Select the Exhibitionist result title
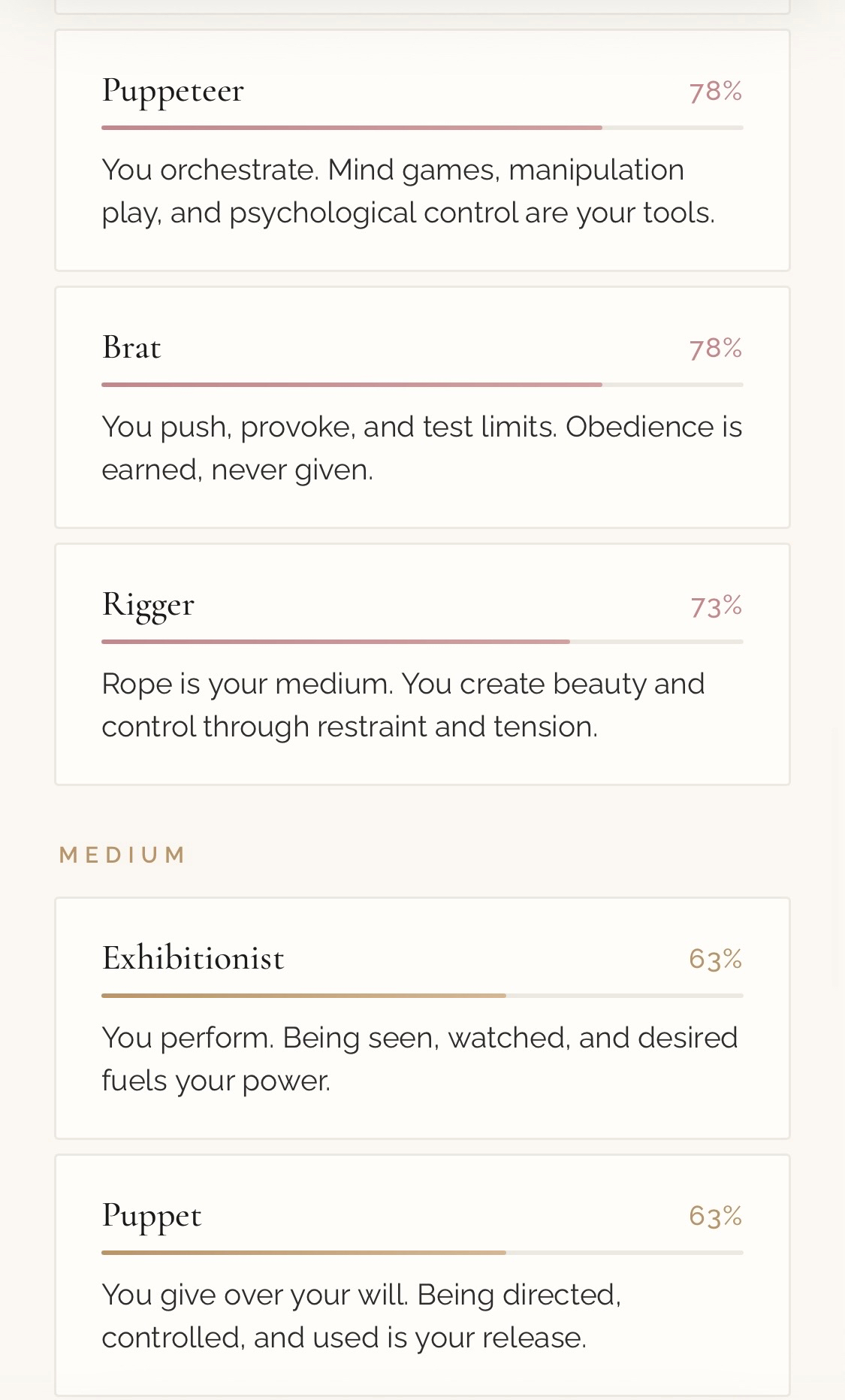This screenshot has width=845, height=1400. pyautogui.click(x=193, y=959)
